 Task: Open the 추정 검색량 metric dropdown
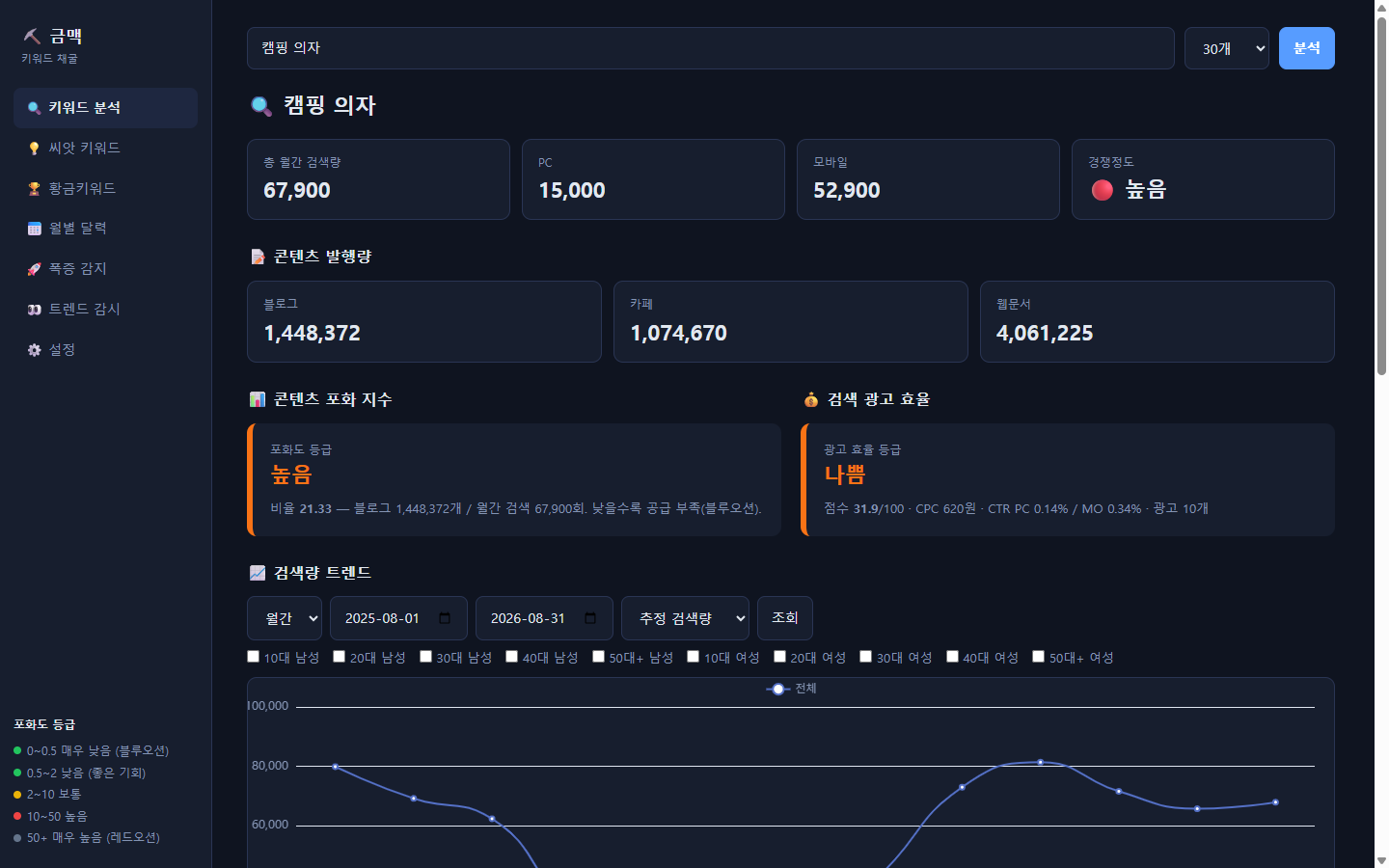tap(685, 618)
